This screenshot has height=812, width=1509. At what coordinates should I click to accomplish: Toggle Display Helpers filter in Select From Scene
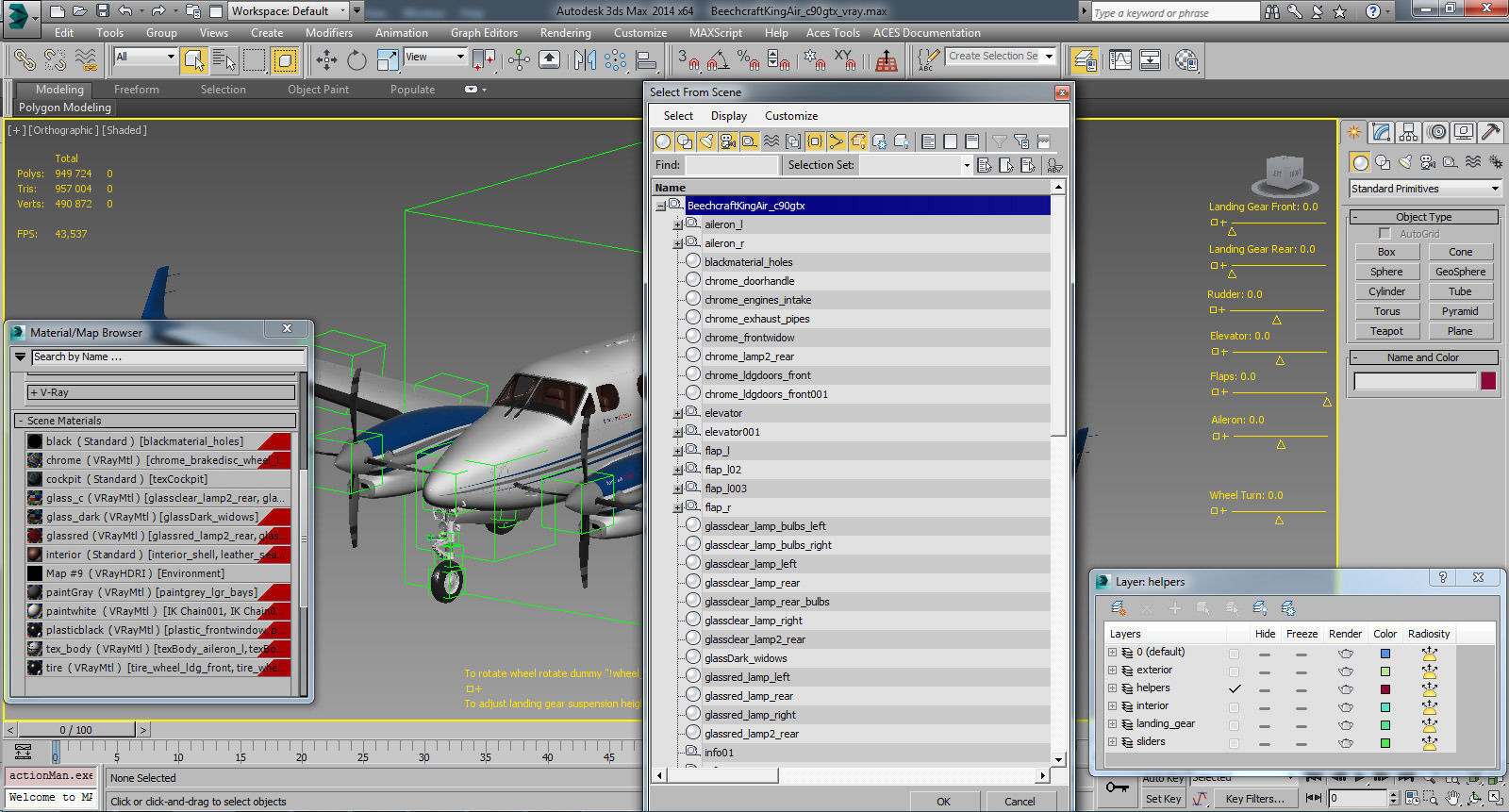click(x=750, y=141)
